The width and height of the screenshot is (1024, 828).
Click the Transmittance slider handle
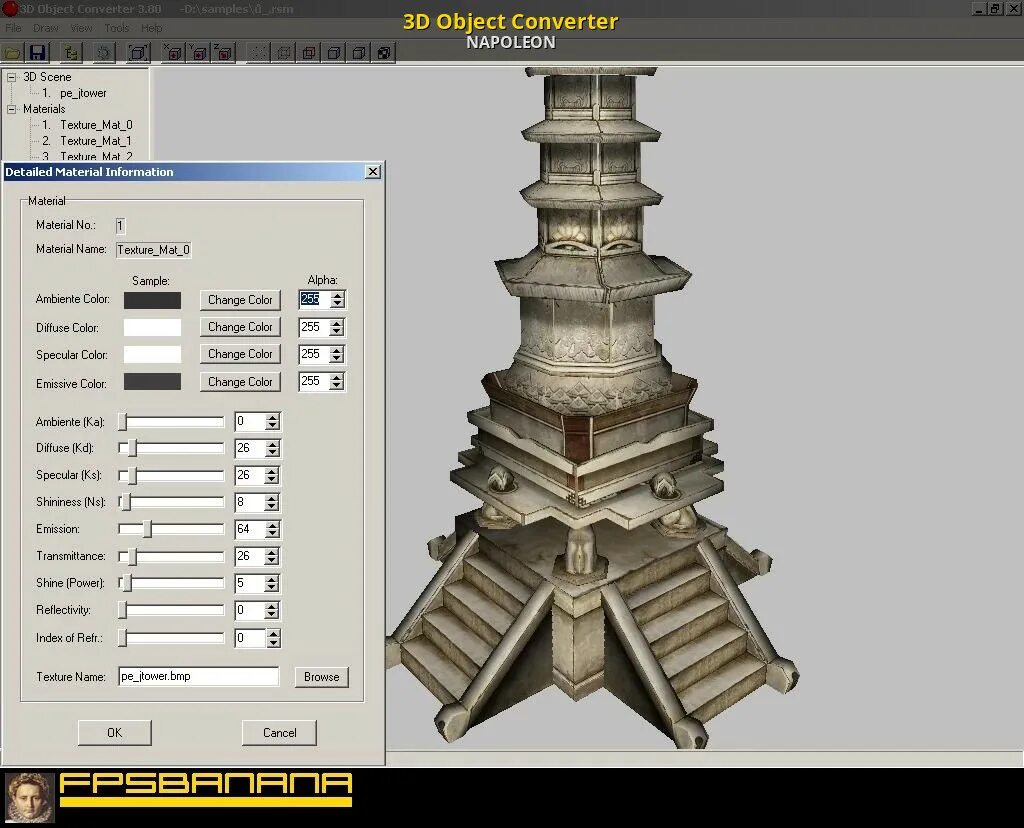(x=133, y=556)
